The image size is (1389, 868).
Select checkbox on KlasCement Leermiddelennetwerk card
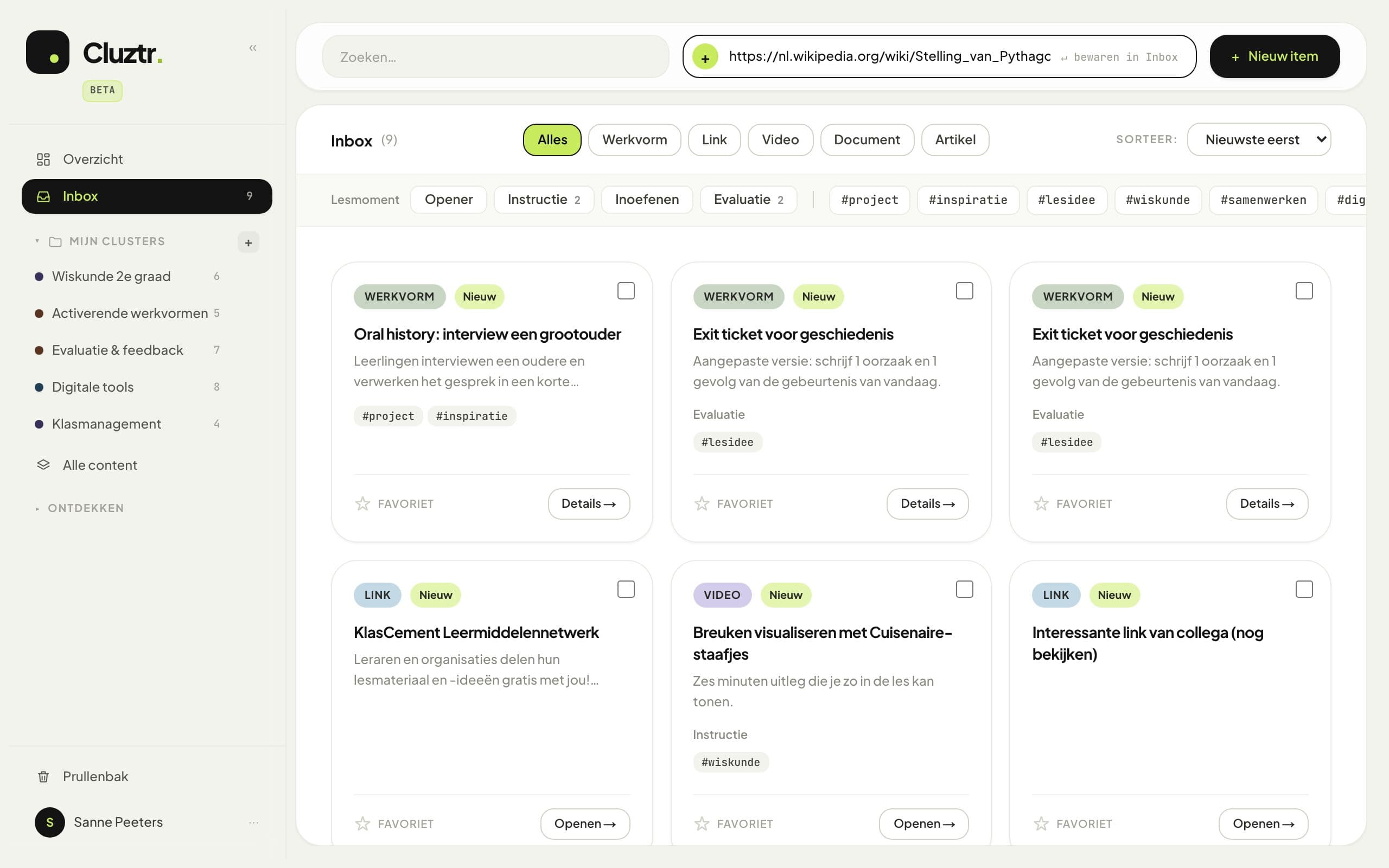[626, 589]
